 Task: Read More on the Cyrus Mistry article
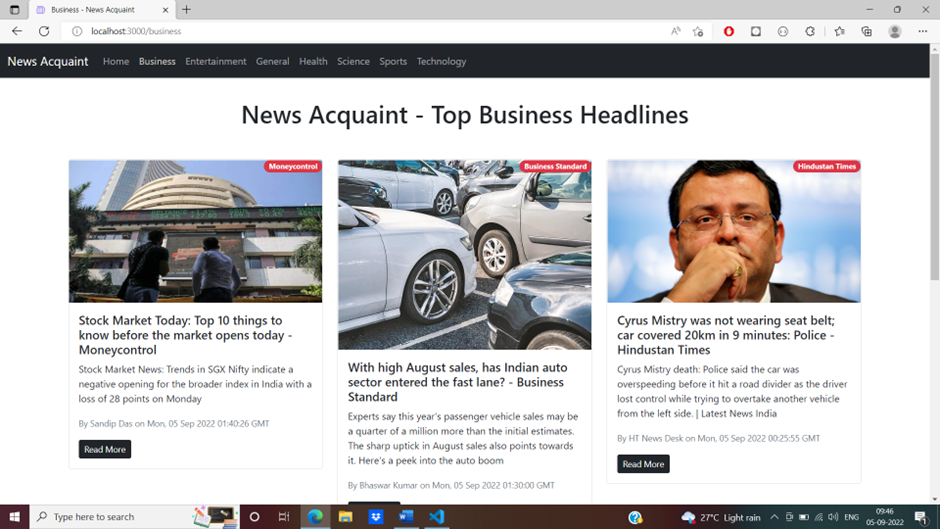click(643, 464)
